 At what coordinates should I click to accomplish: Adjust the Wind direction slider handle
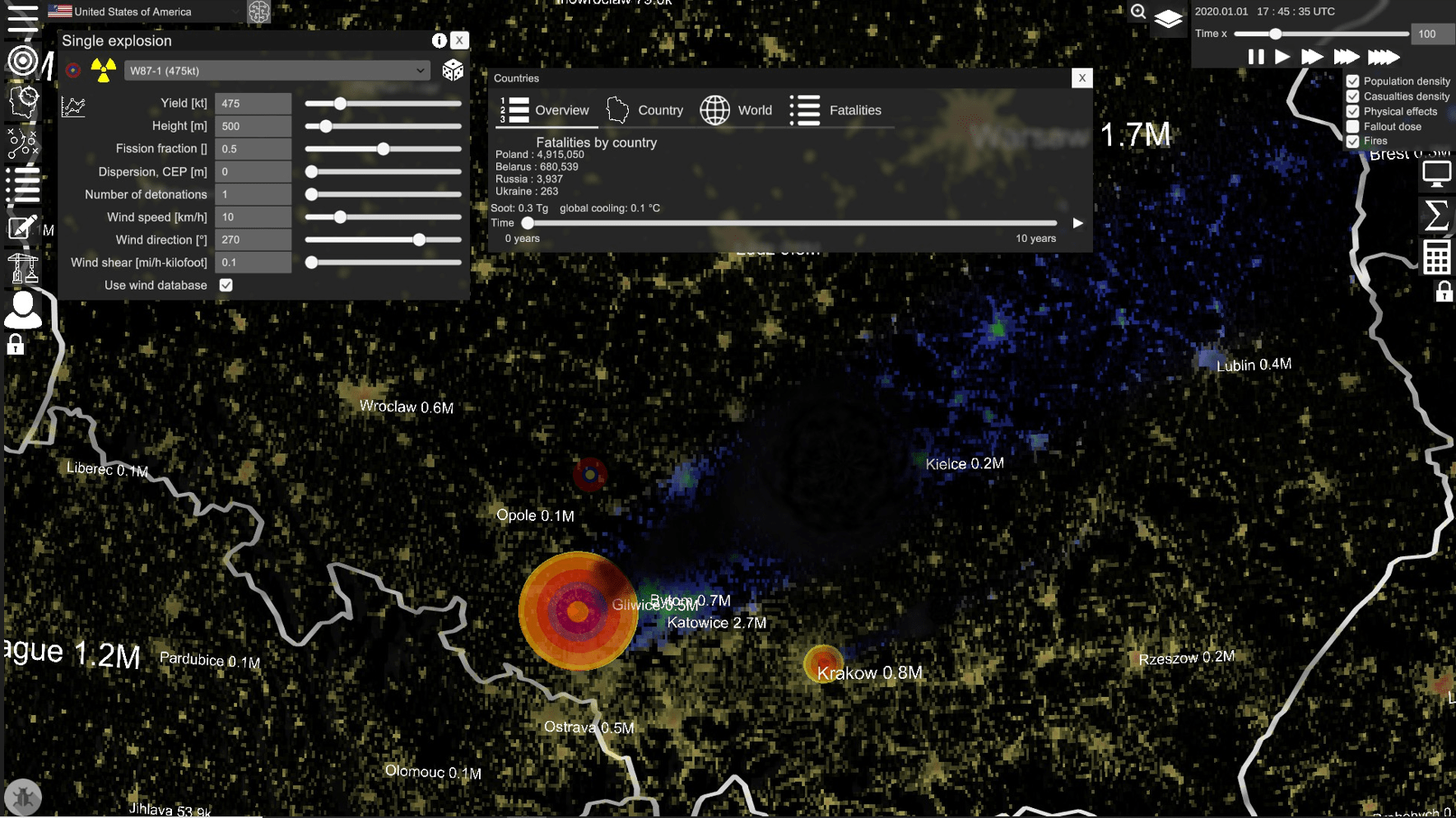420,240
